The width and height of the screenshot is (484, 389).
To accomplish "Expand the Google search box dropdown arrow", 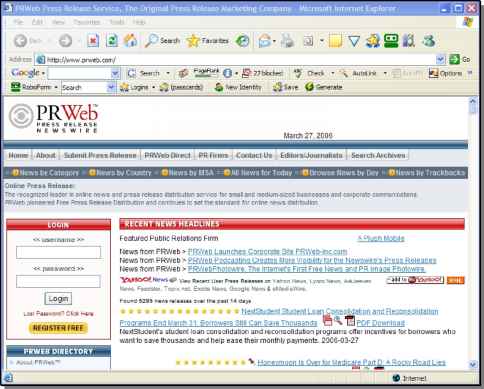I will (115, 73).
